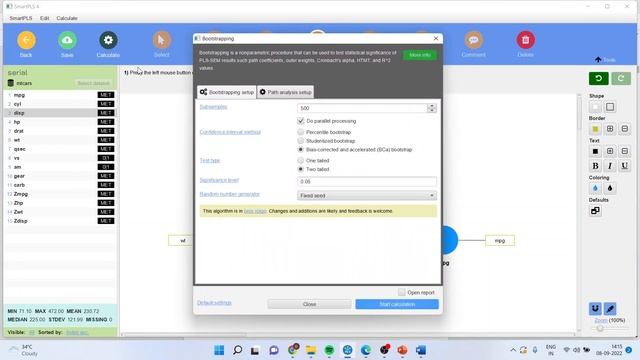This screenshot has height=360, width=640.
Task: Select the white filled Shape icon
Action: coord(595,107)
